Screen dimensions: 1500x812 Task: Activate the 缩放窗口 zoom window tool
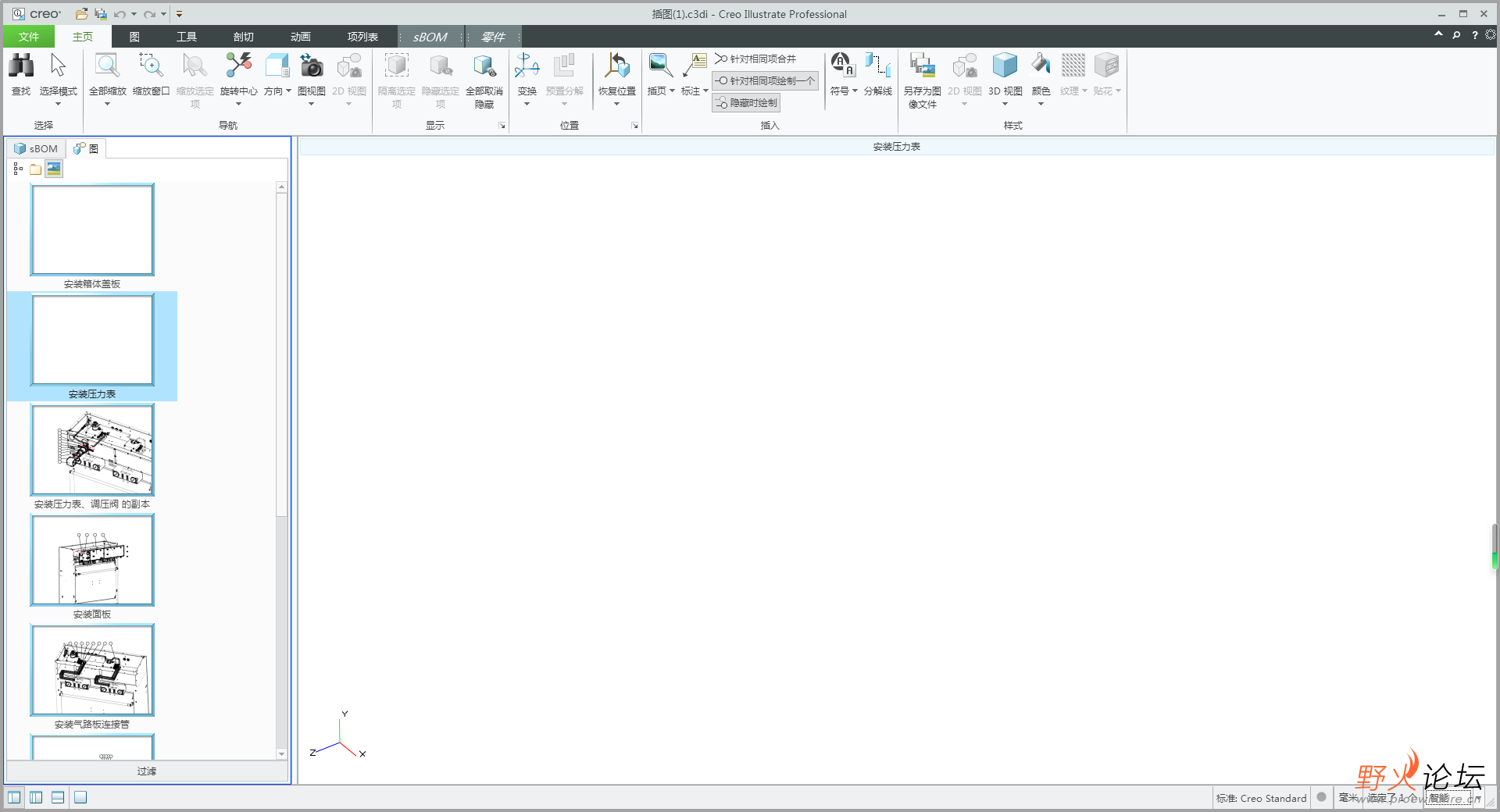151,66
